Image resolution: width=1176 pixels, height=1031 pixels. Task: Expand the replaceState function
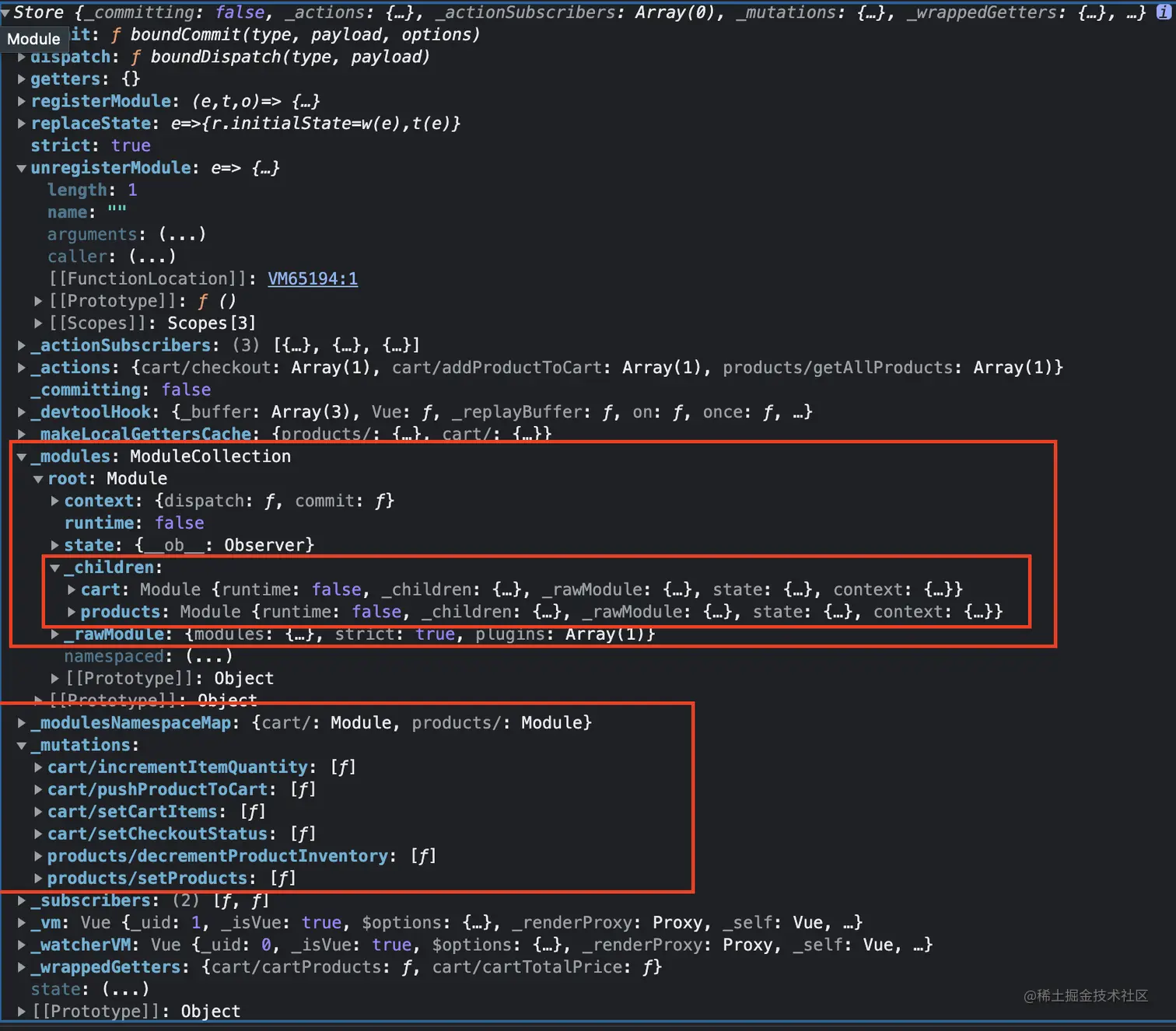22,123
